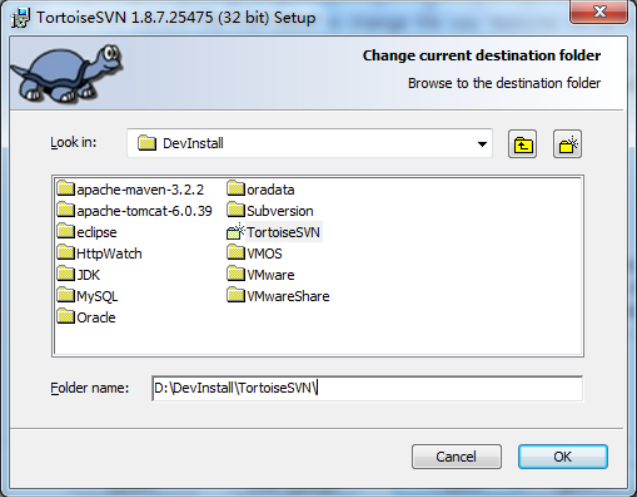Confirm with the OK button
Screen dimensions: 637x497
tap(563, 457)
